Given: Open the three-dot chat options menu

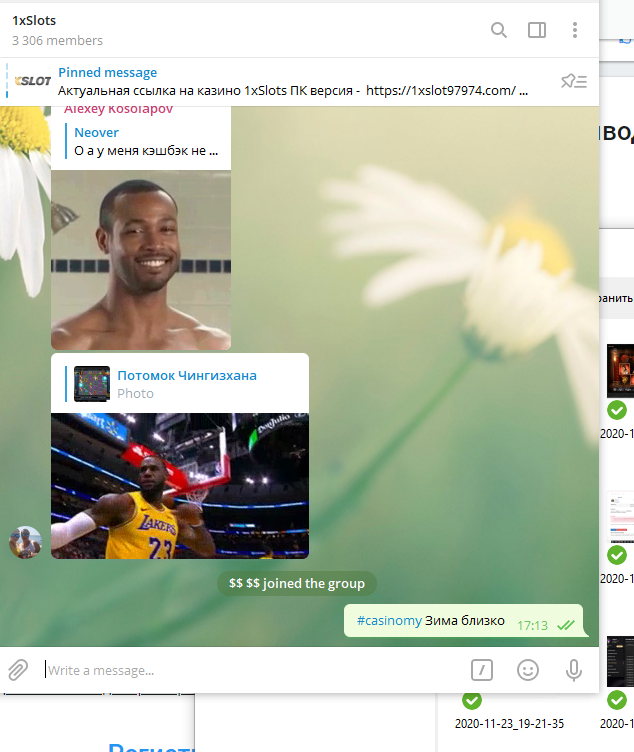Looking at the screenshot, I should click(575, 30).
